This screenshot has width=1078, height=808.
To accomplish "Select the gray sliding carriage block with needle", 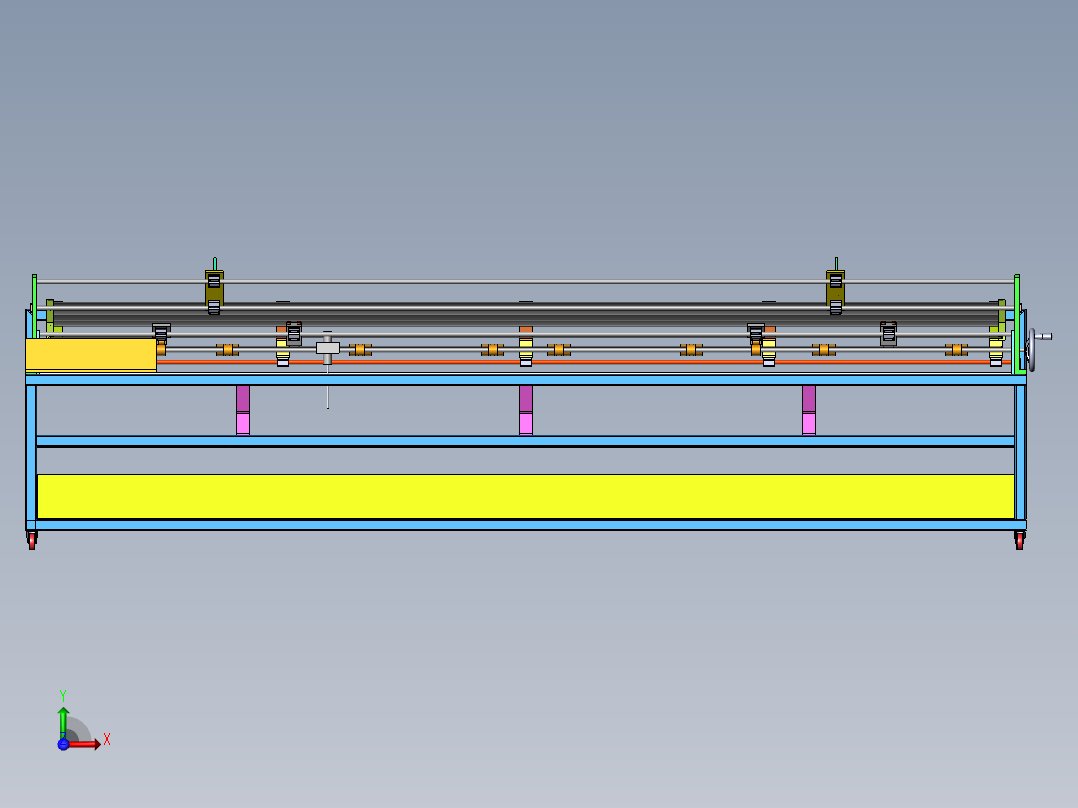I will (x=328, y=349).
